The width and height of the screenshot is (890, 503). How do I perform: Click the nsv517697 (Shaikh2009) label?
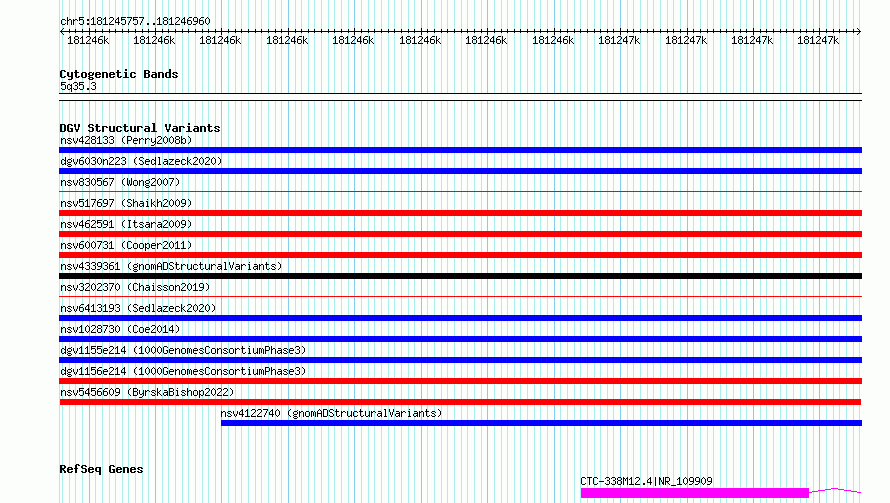126,203
